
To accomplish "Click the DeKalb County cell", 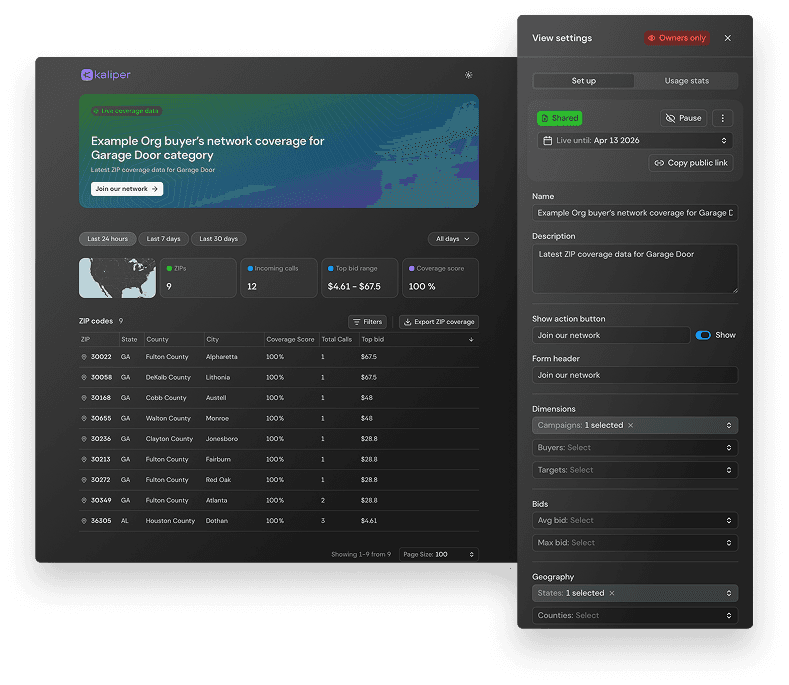I will tap(168, 377).
